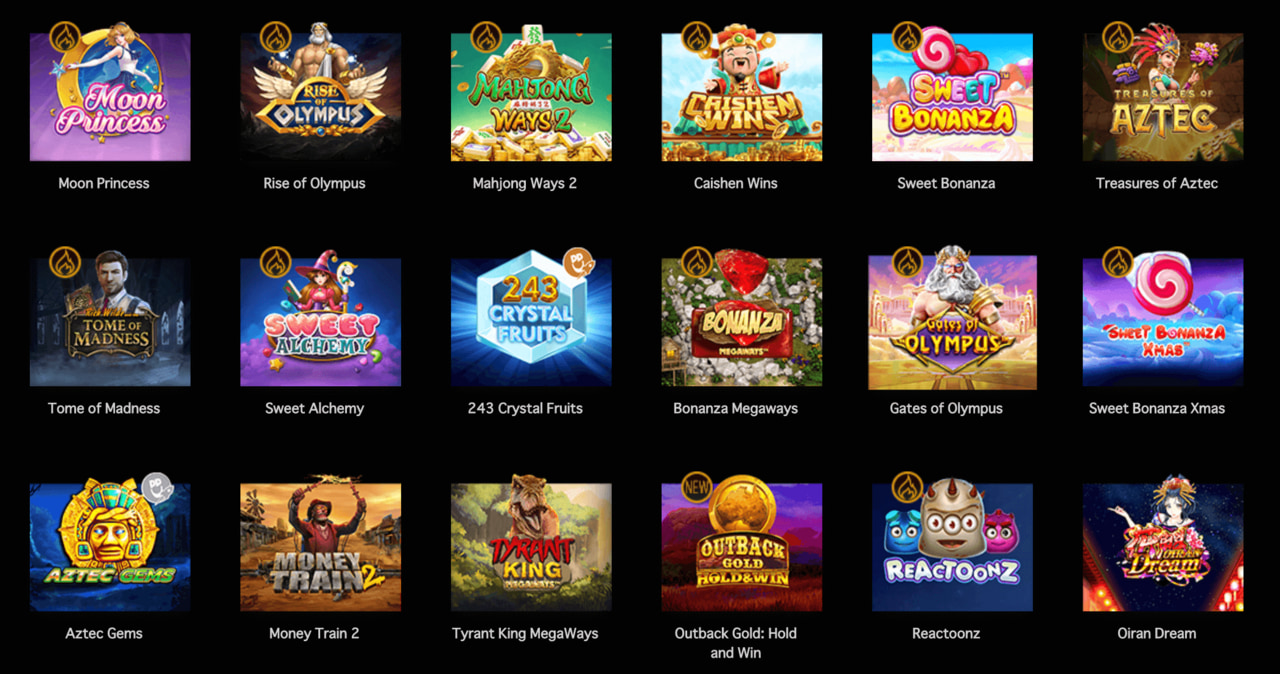Select the Aztec Gems game image
This screenshot has height=674, width=1280.
(110, 547)
